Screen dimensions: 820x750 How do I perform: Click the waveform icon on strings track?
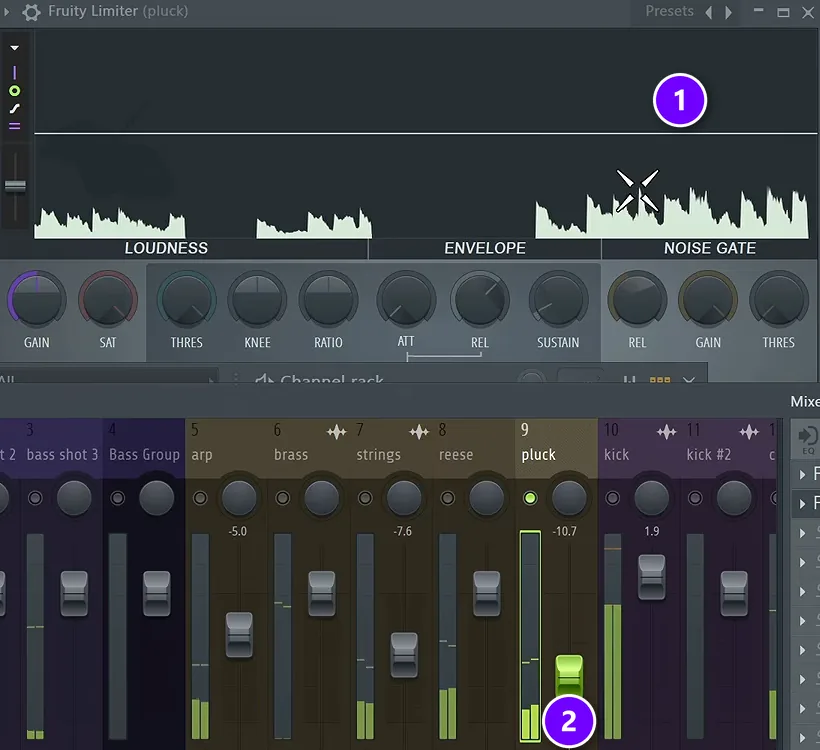point(419,432)
